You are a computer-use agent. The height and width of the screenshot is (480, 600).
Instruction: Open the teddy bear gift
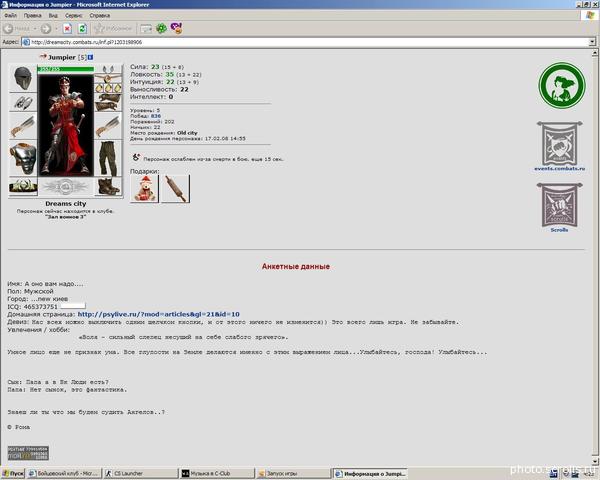(145, 188)
